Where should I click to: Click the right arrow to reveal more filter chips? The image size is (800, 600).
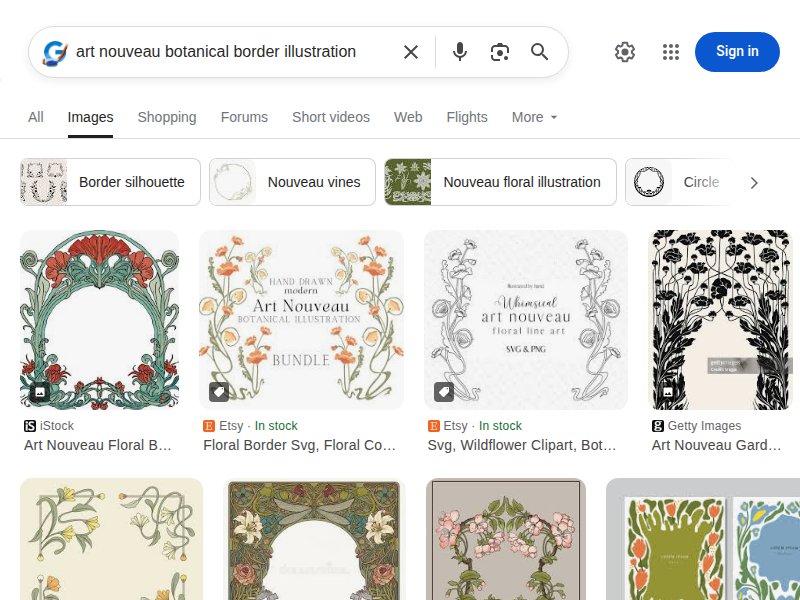tap(755, 183)
